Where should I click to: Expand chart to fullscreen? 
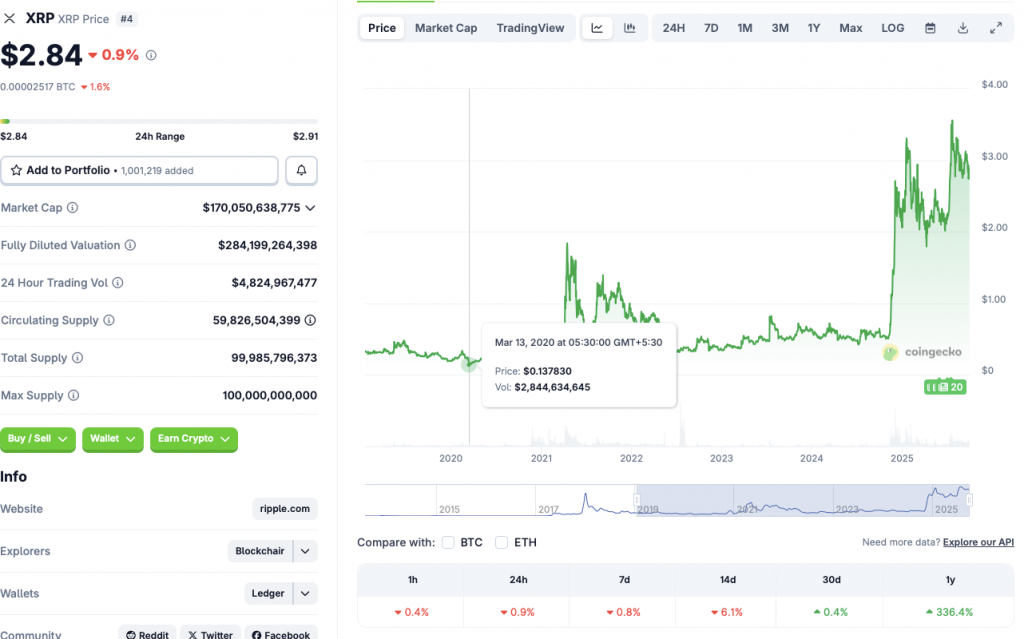(995, 28)
